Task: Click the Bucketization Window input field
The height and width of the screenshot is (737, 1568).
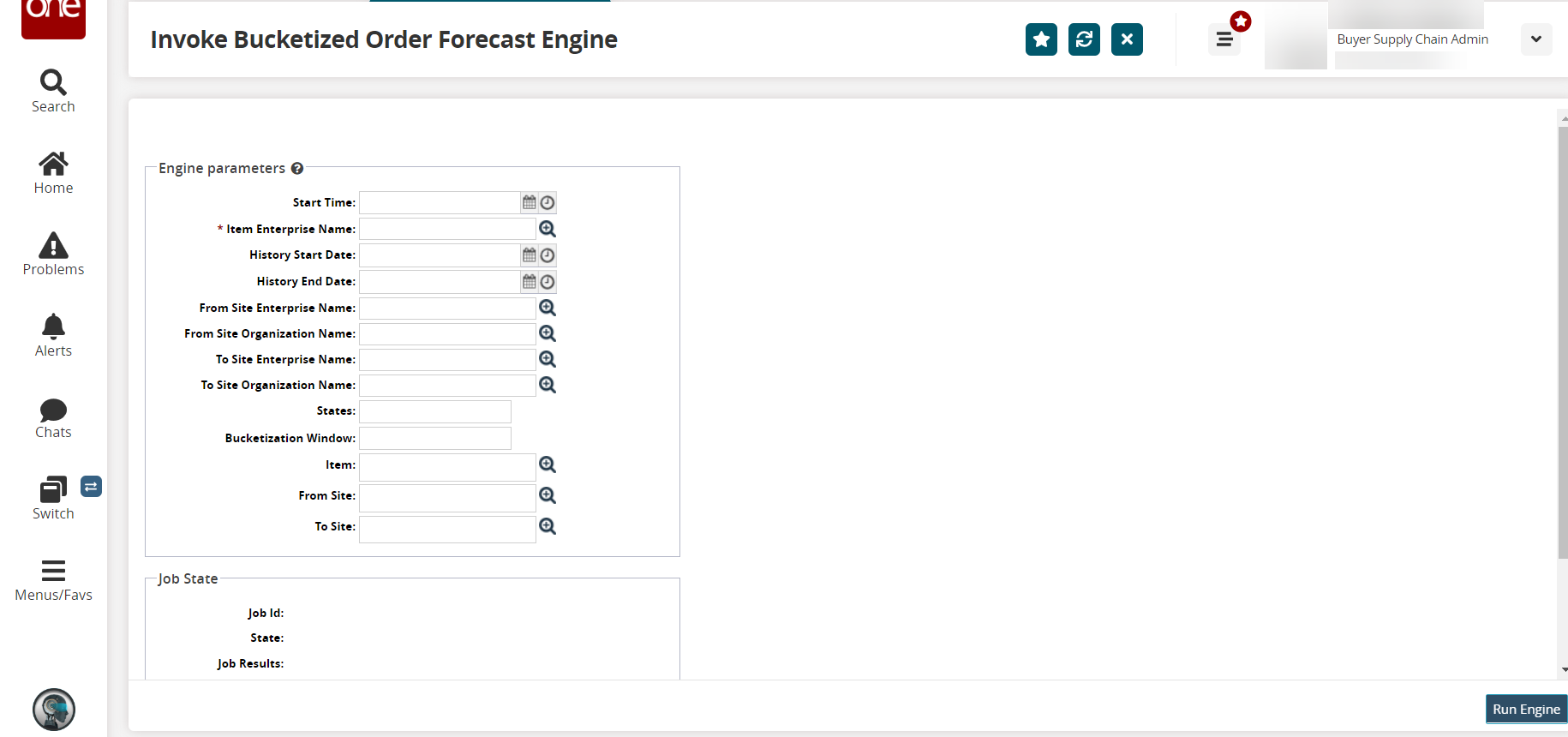Action: 435,439
